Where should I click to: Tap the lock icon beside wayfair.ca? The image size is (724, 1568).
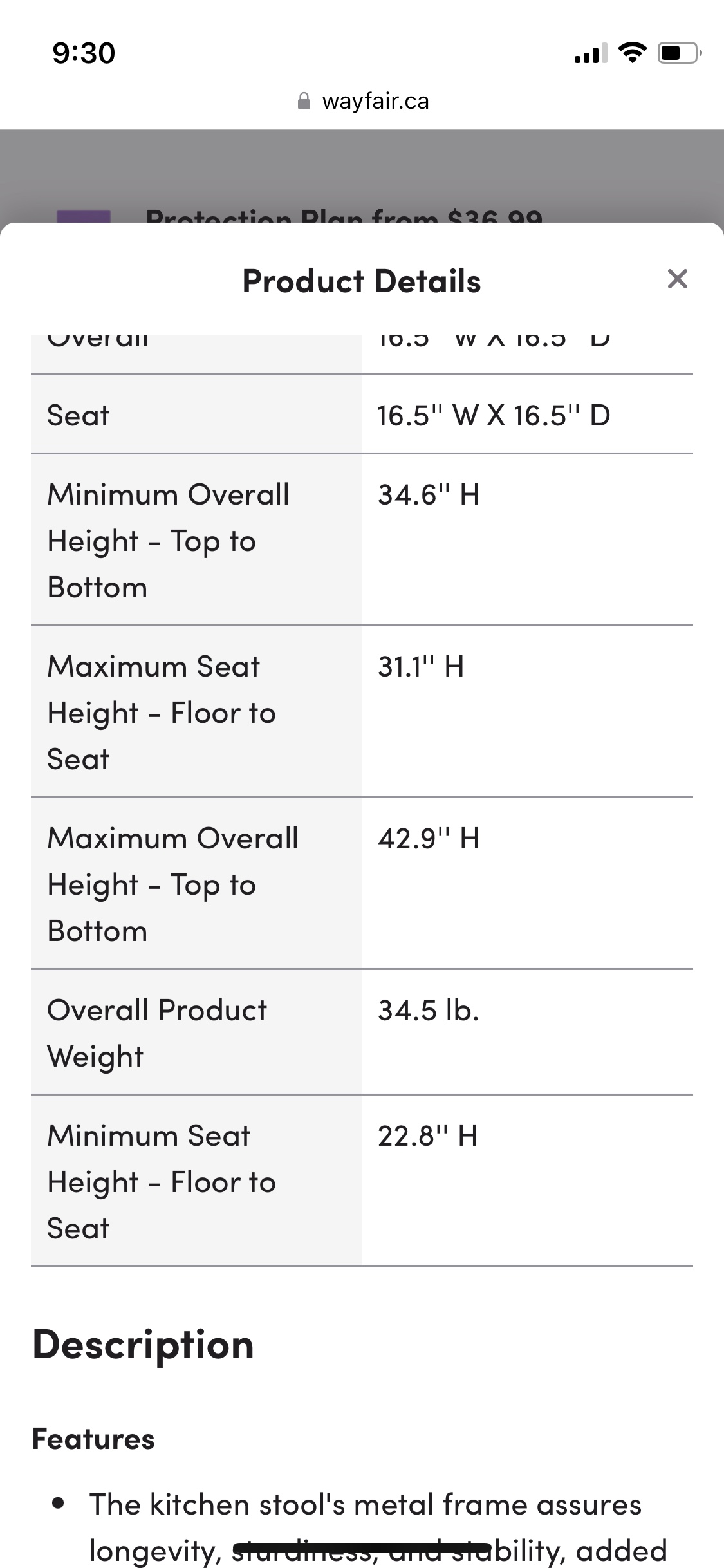[304, 101]
